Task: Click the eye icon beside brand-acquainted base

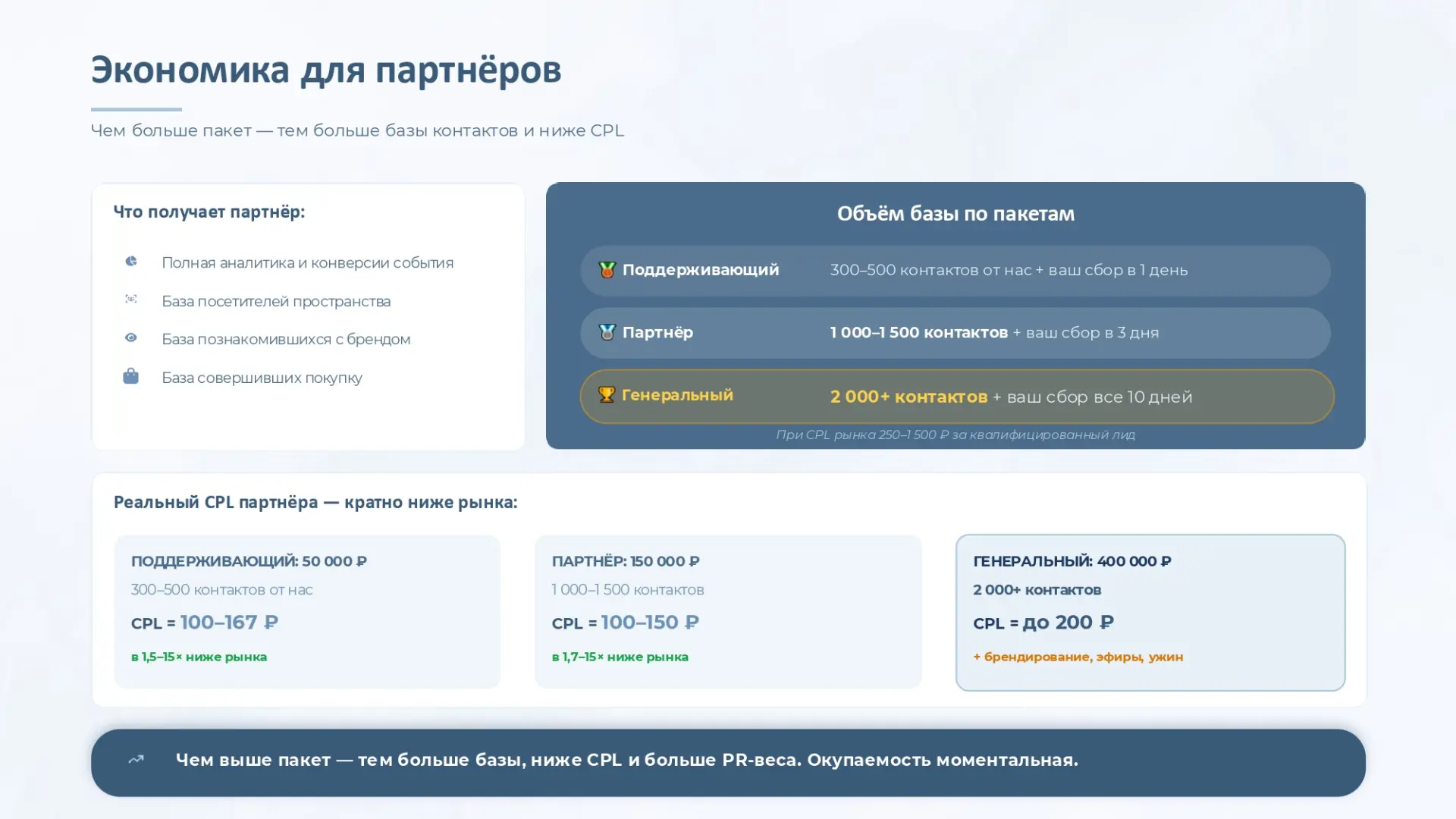Action: coord(131,338)
